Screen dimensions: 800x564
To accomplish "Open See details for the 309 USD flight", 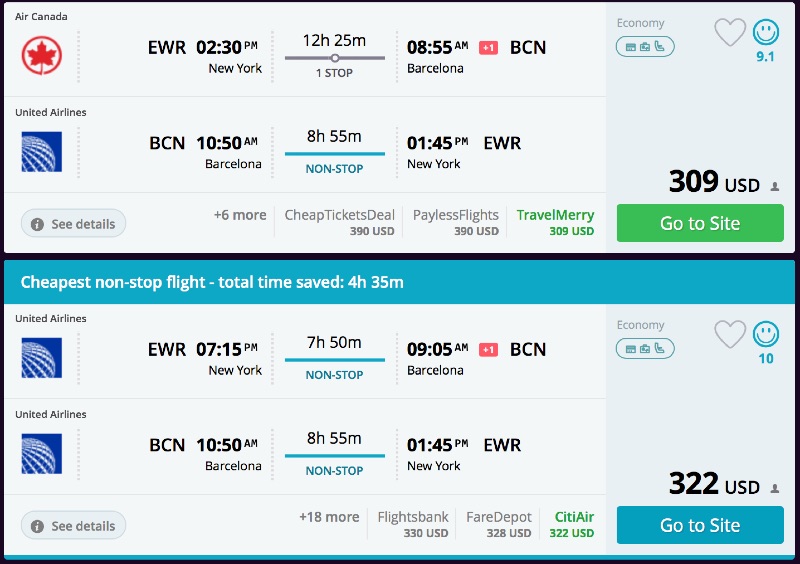I will pos(74,223).
